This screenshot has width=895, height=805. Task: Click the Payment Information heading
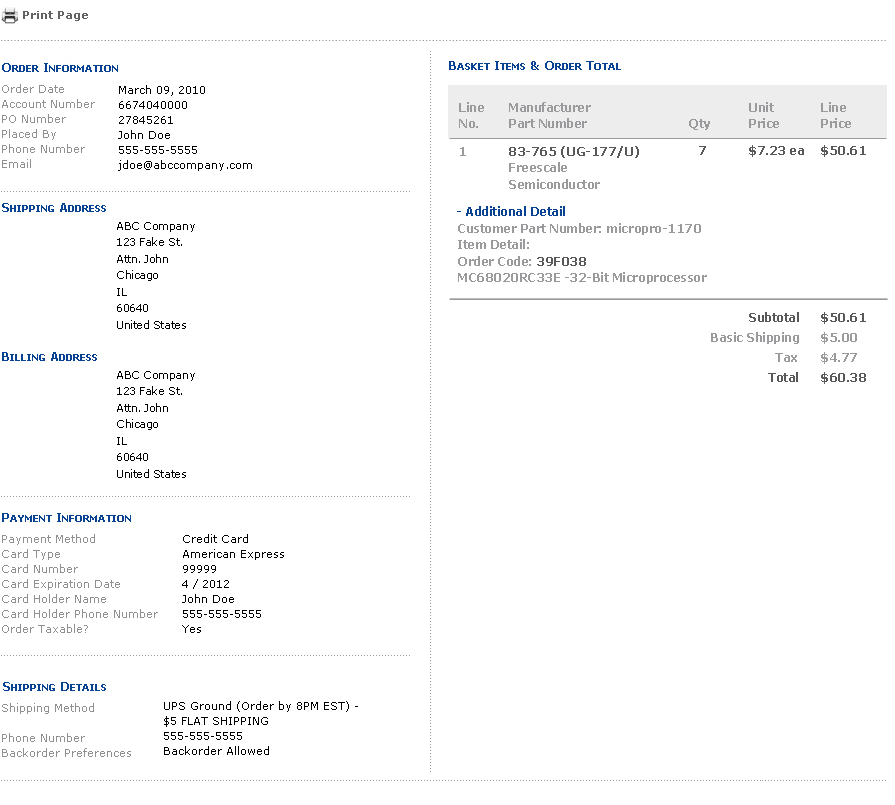(x=66, y=518)
